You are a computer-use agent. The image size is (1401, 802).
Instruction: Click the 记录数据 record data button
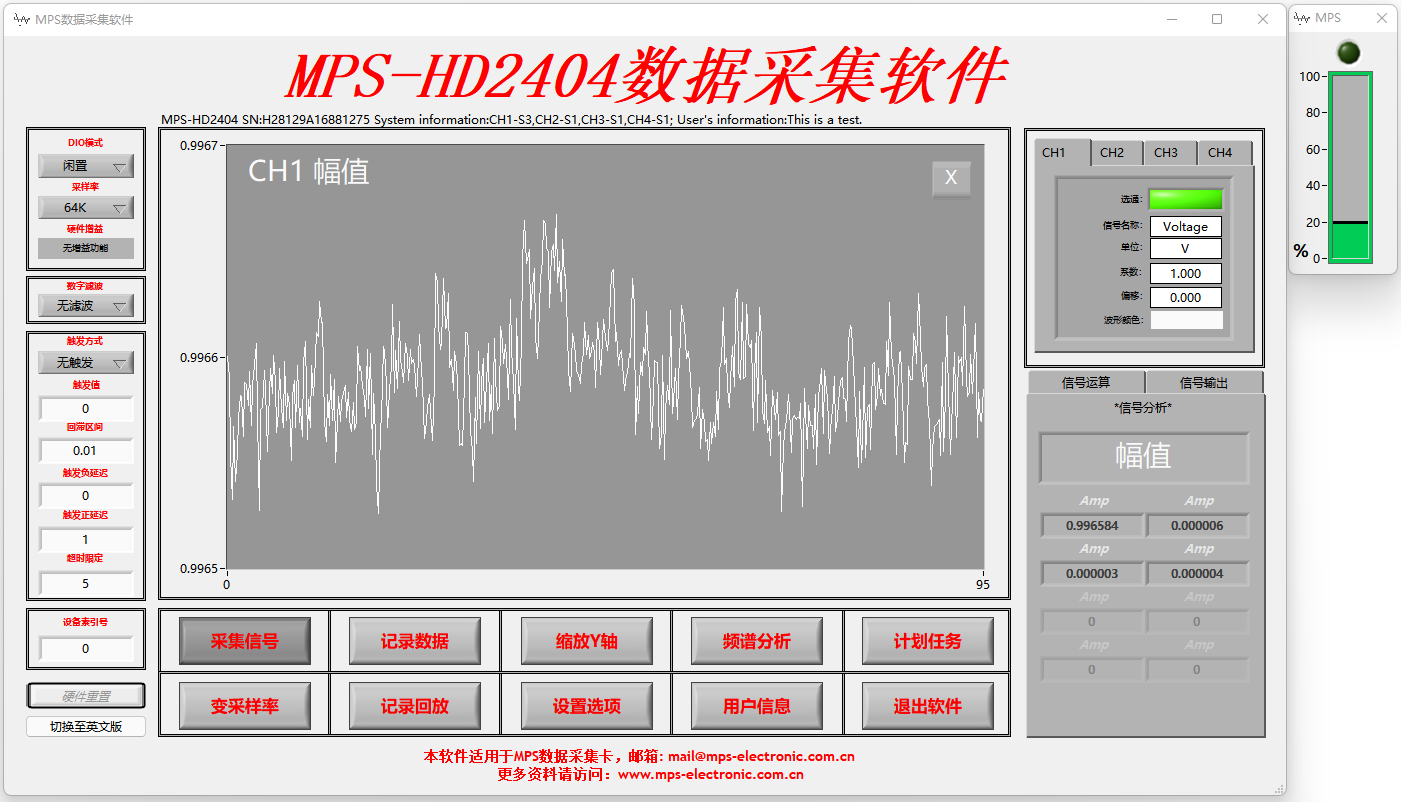pyautogui.click(x=415, y=640)
